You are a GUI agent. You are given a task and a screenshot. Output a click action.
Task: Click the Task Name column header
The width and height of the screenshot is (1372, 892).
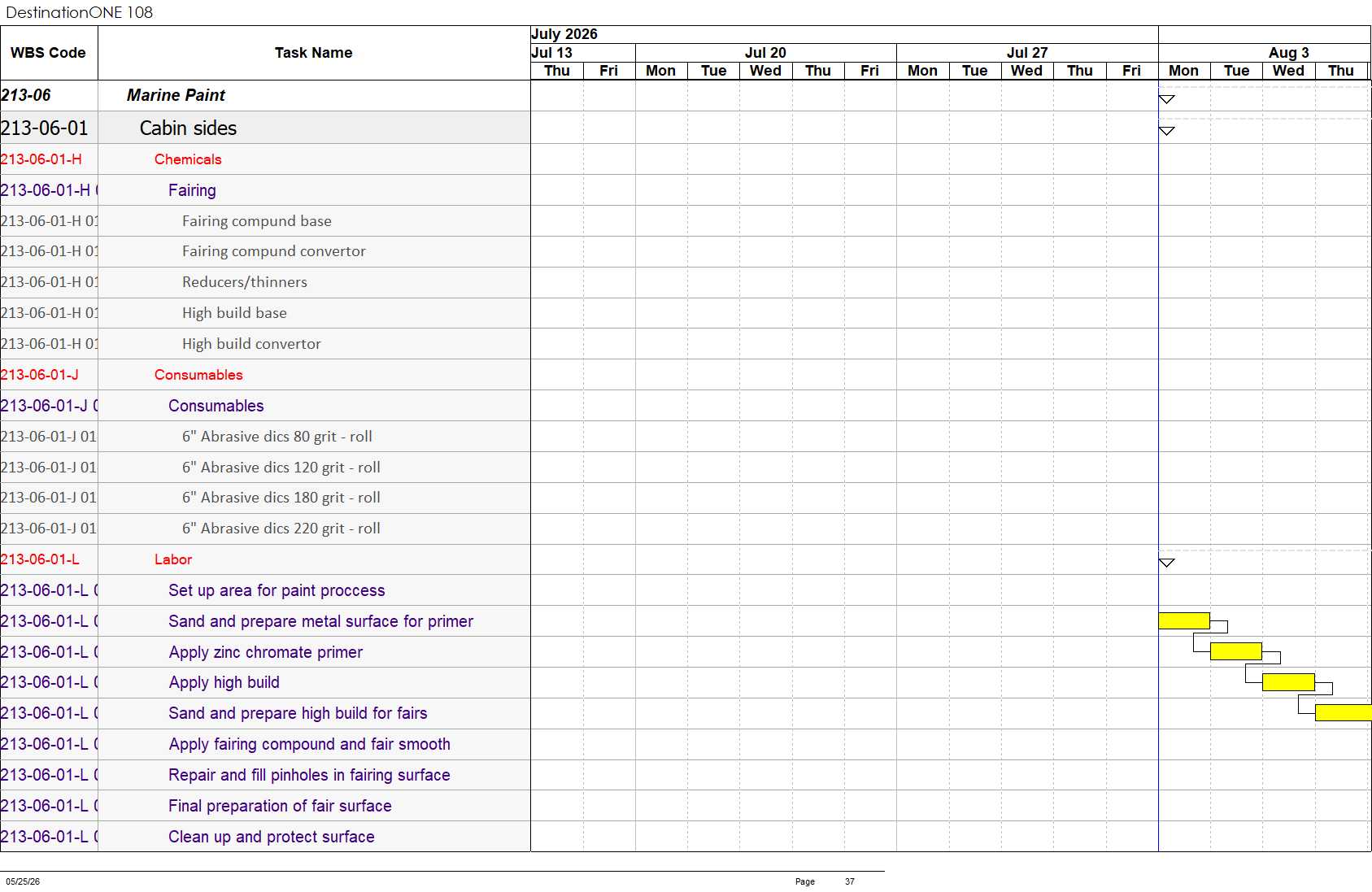(x=314, y=53)
